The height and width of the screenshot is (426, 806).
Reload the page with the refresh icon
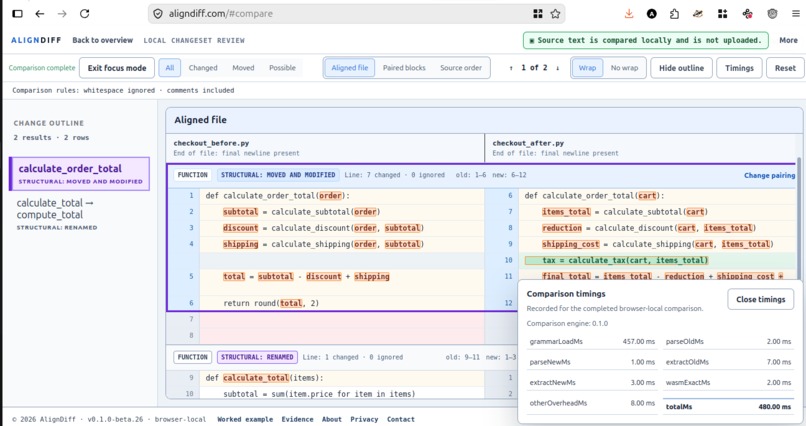pyautogui.click(x=84, y=14)
